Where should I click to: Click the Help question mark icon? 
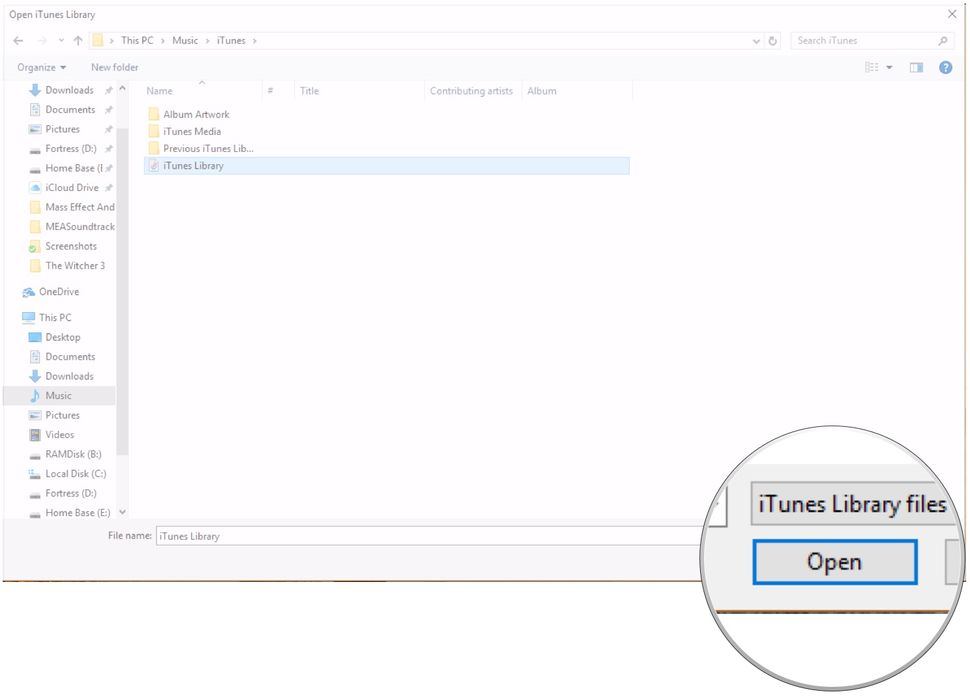[x=945, y=67]
